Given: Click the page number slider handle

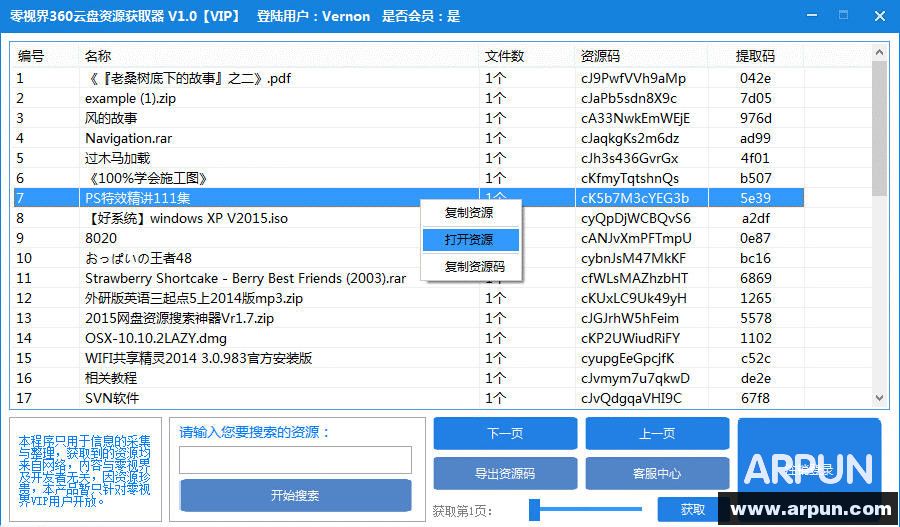Looking at the screenshot, I should coord(535,509).
